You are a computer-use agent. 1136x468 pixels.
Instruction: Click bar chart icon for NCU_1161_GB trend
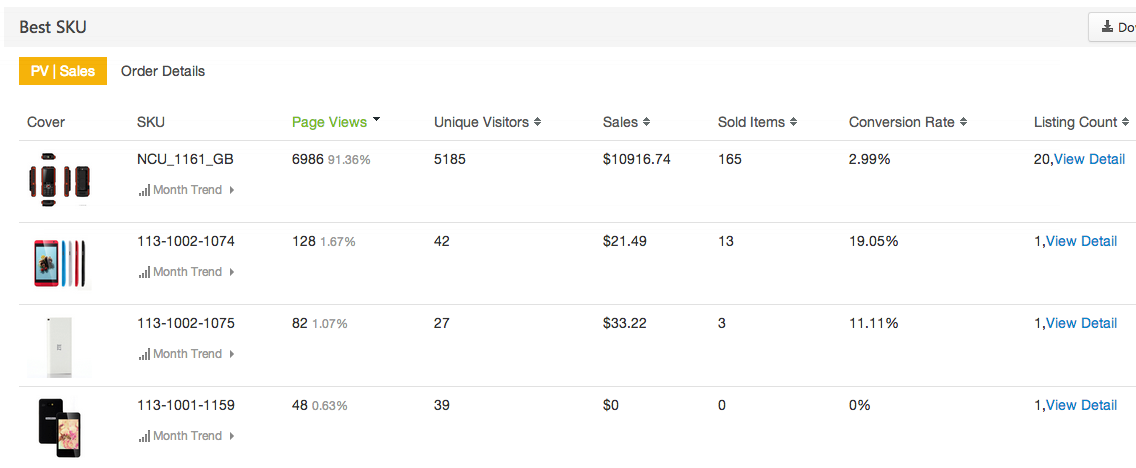point(144,191)
